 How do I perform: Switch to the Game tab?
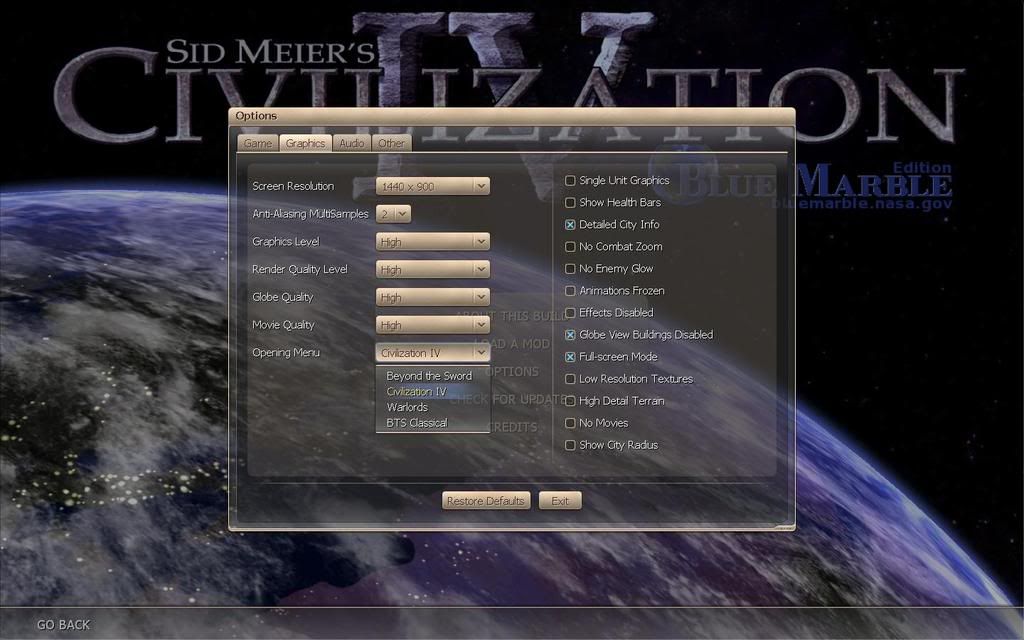click(x=258, y=143)
